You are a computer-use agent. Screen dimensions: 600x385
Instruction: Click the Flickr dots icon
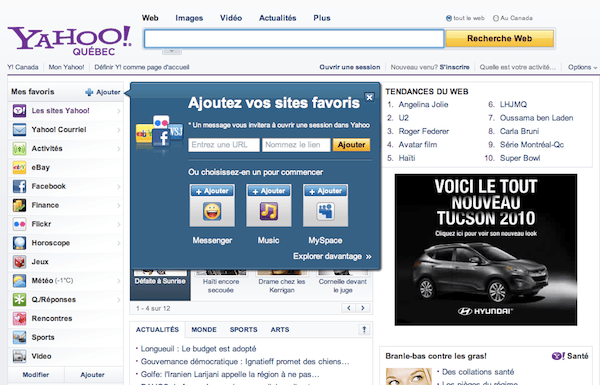tap(20, 224)
